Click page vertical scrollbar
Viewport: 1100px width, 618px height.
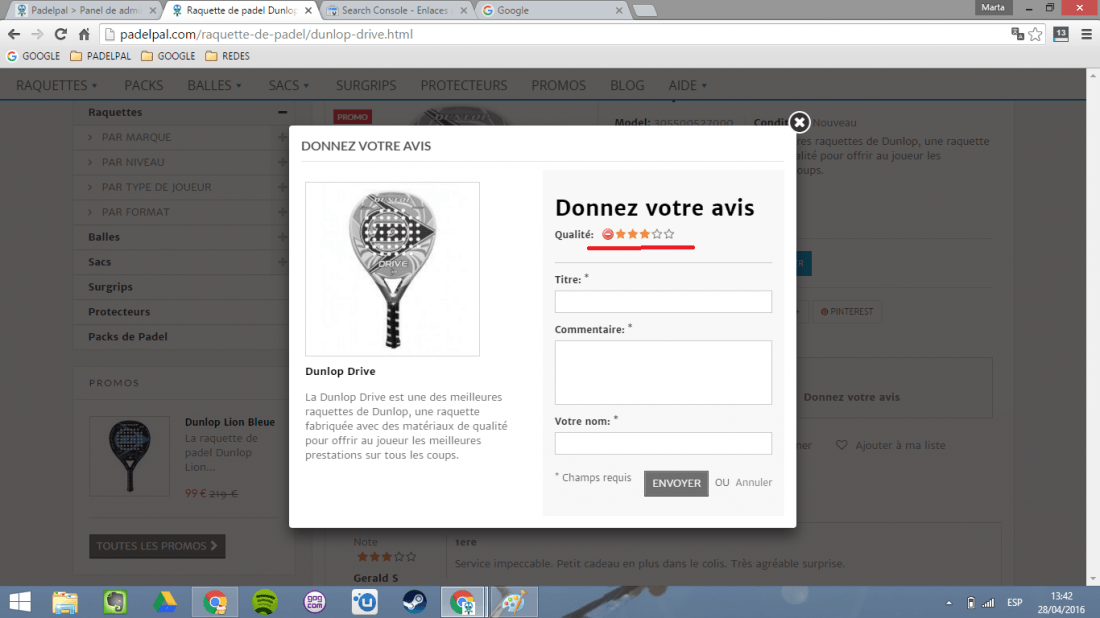pos(1093,326)
